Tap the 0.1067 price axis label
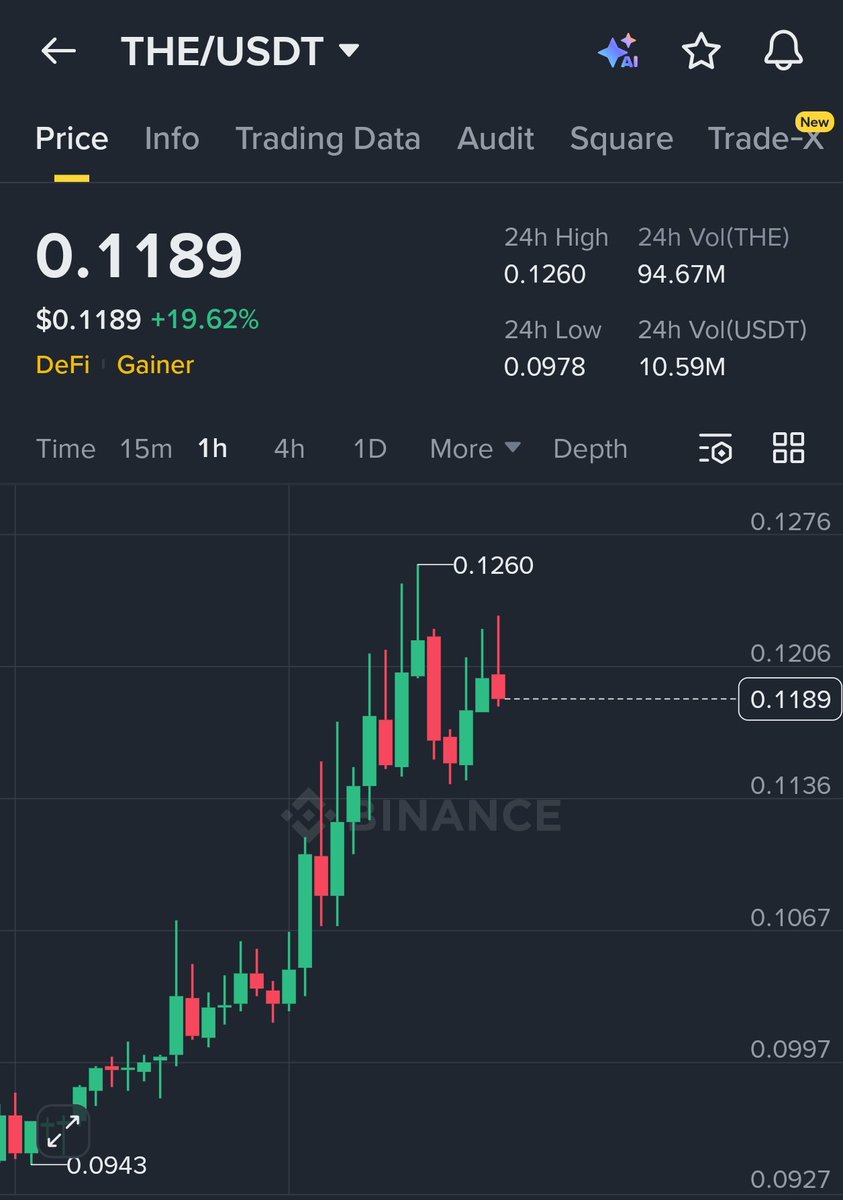This screenshot has height=1200, width=843. pos(791,917)
